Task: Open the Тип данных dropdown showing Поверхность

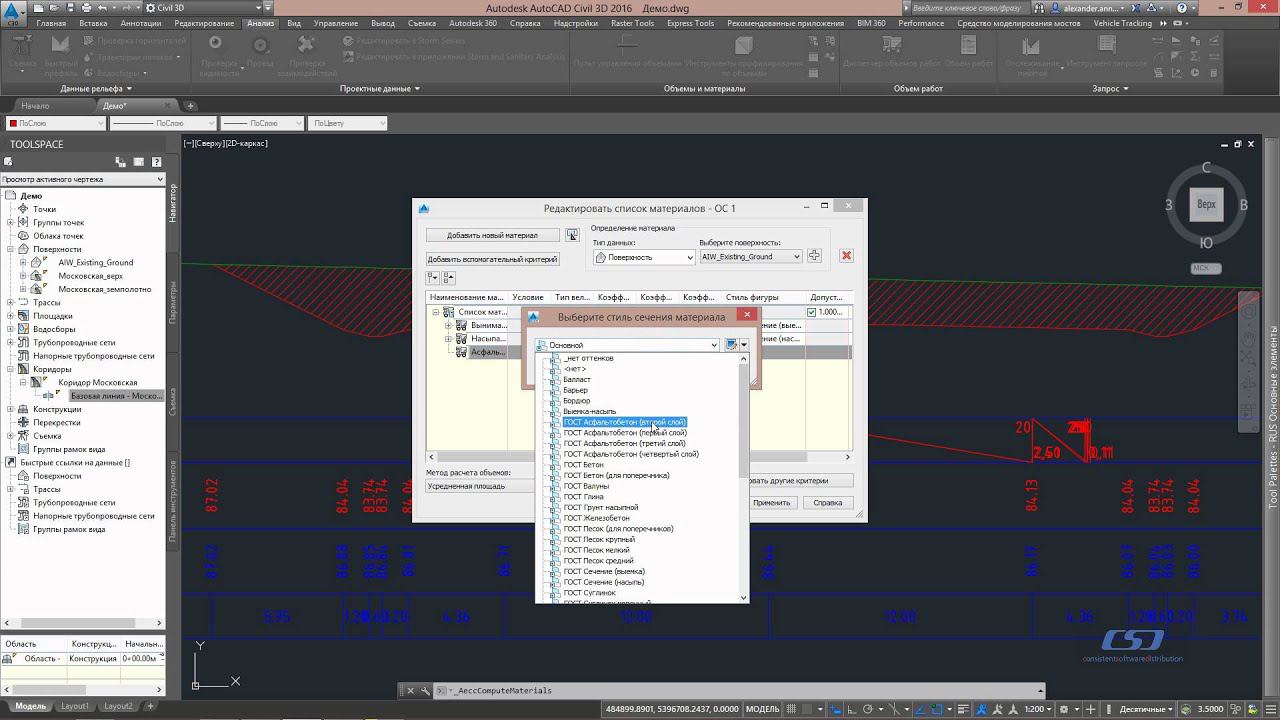Action: click(x=644, y=257)
